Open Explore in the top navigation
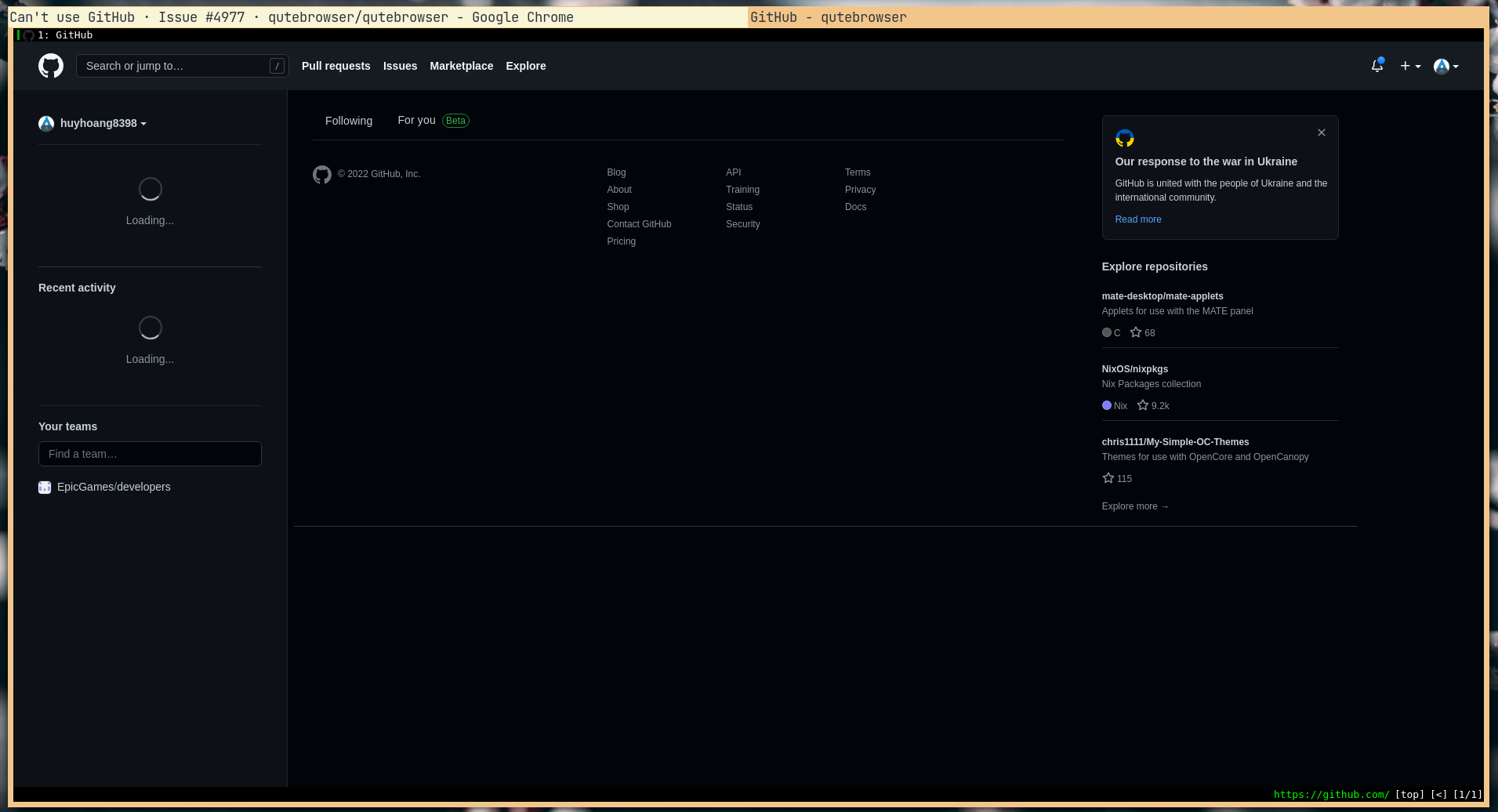The width and height of the screenshot is (1498, 812). click(526, 66)
